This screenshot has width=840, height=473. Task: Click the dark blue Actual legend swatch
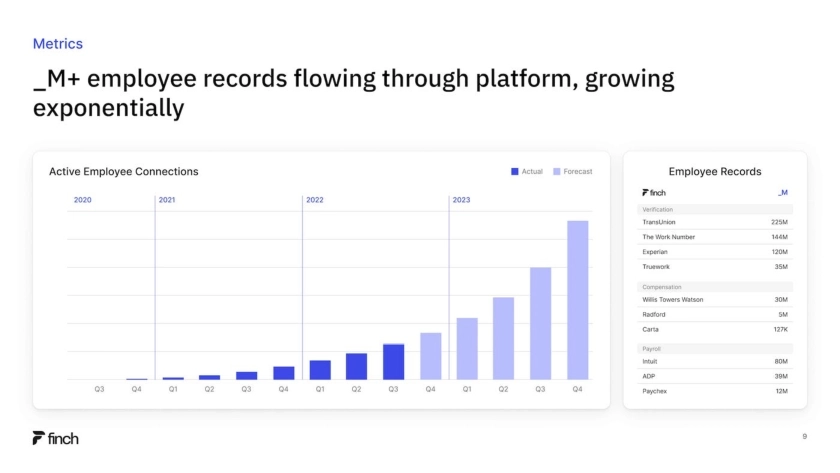[515, 172]
